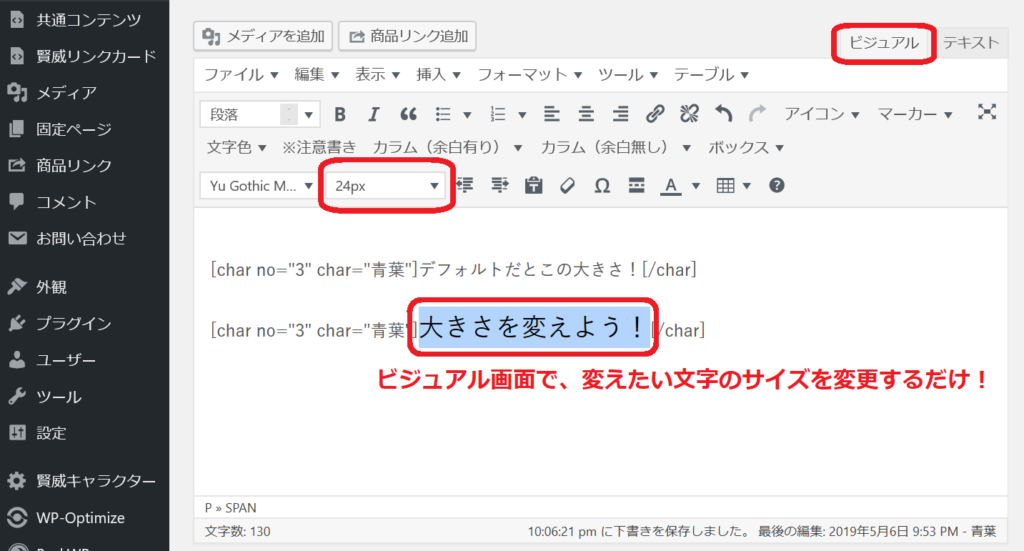The width and height of the screenshot is (1024, 551).
Task: Decrease indent of paragraph
Action: tap(465, 185)
